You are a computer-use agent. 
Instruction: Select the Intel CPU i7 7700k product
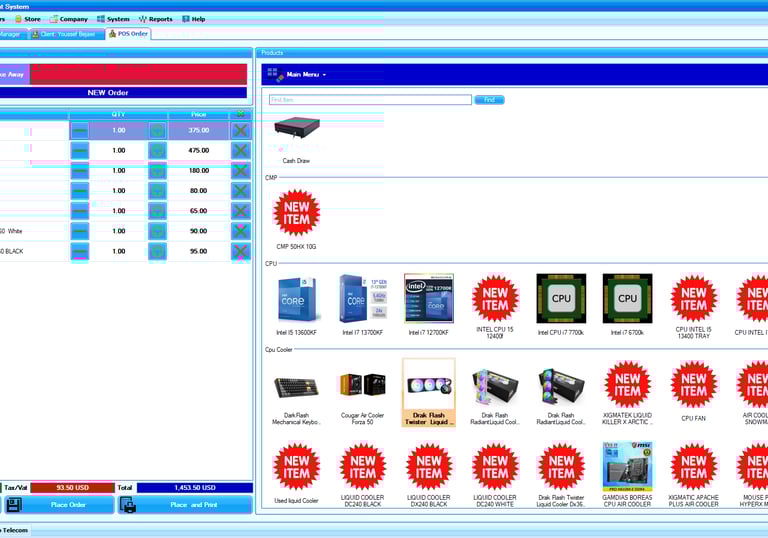pos(561,304)
